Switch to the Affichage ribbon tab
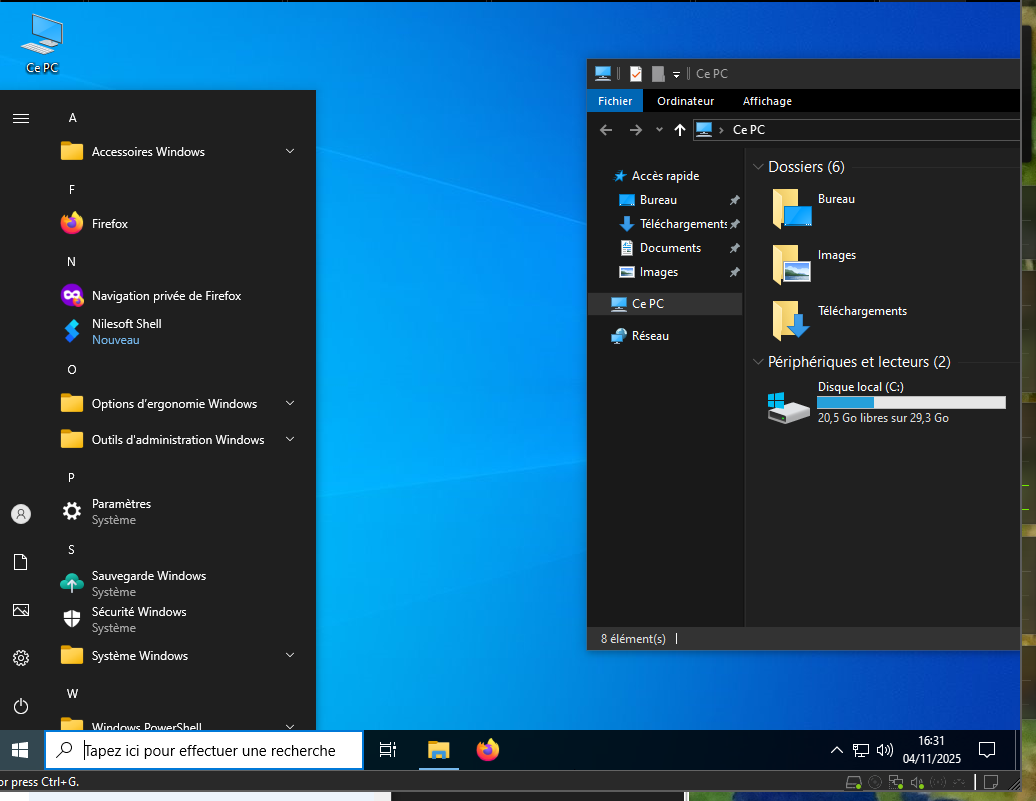The width and height of the screenshot is (1036, 801). click(x=767, y=101)
